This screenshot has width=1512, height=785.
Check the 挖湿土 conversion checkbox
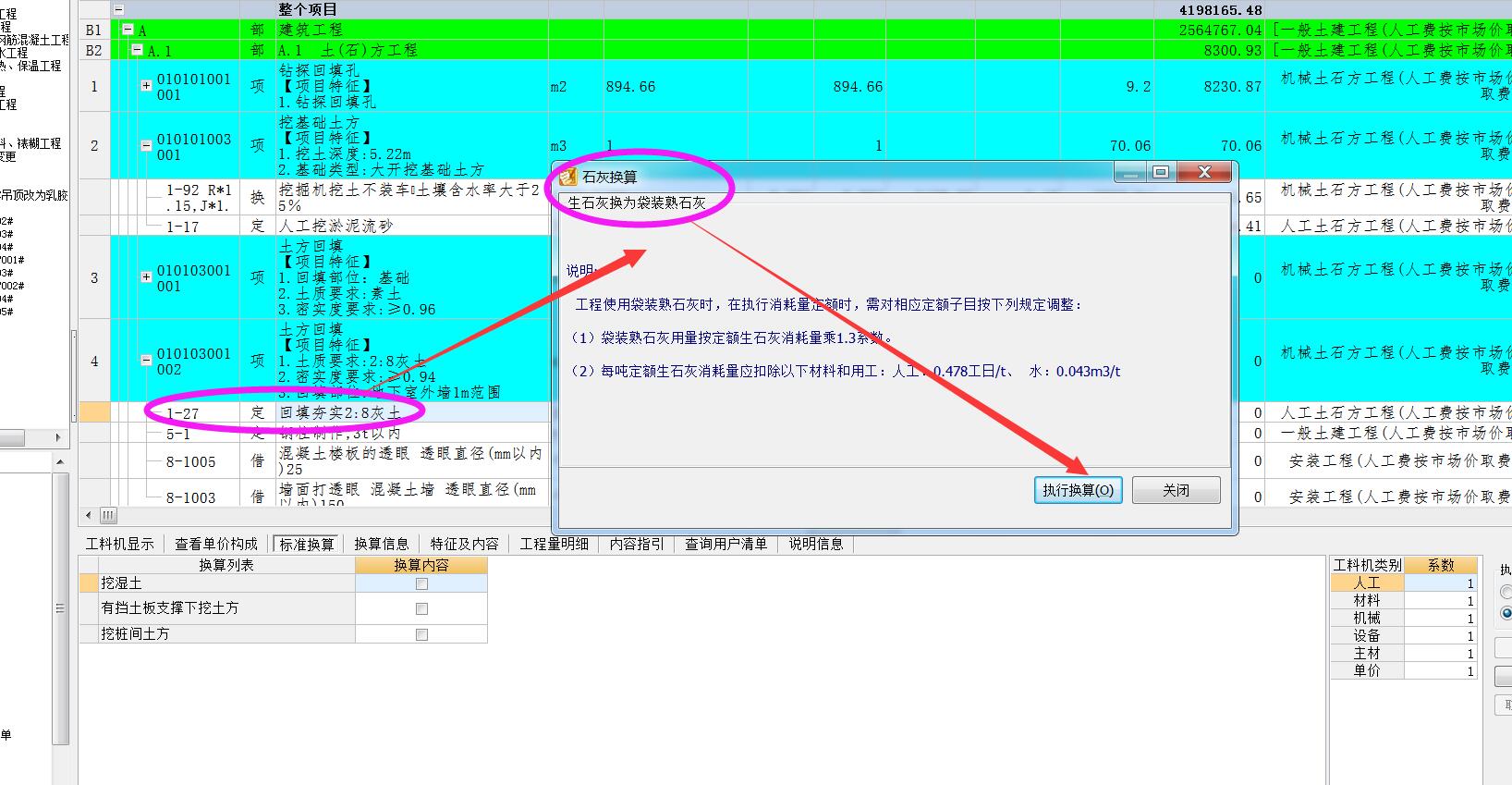pos(421,583)
